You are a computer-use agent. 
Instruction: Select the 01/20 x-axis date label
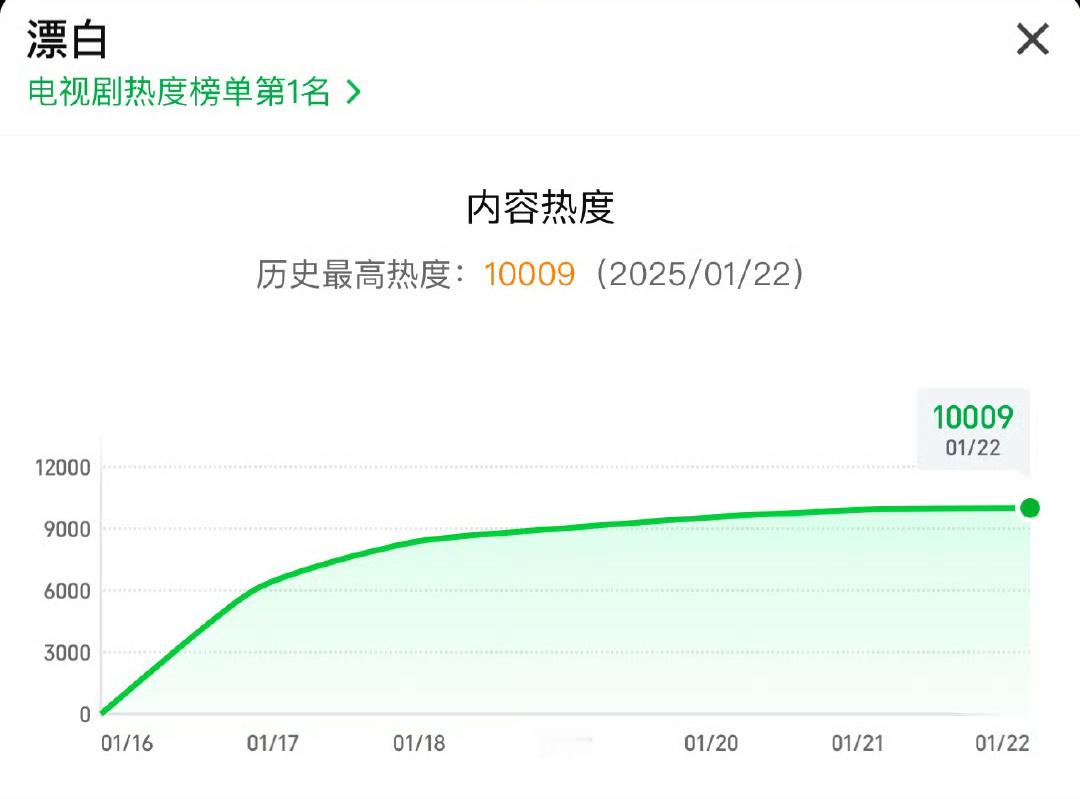[x=711, y=743]
